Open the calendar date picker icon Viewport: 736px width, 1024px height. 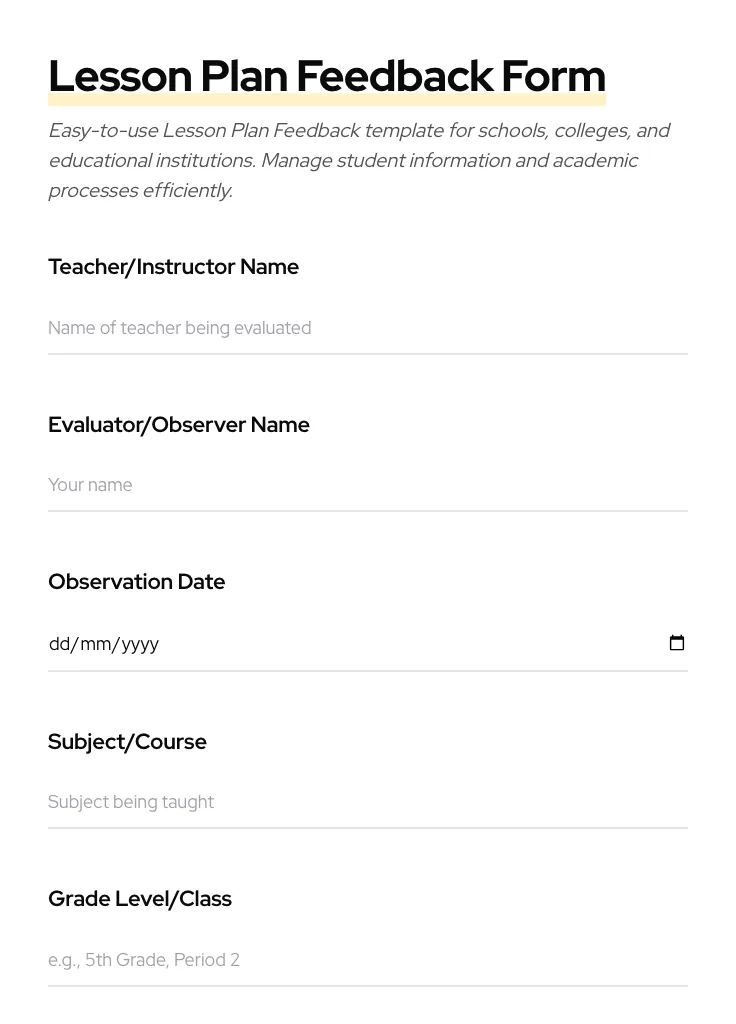tap(677, 643)
